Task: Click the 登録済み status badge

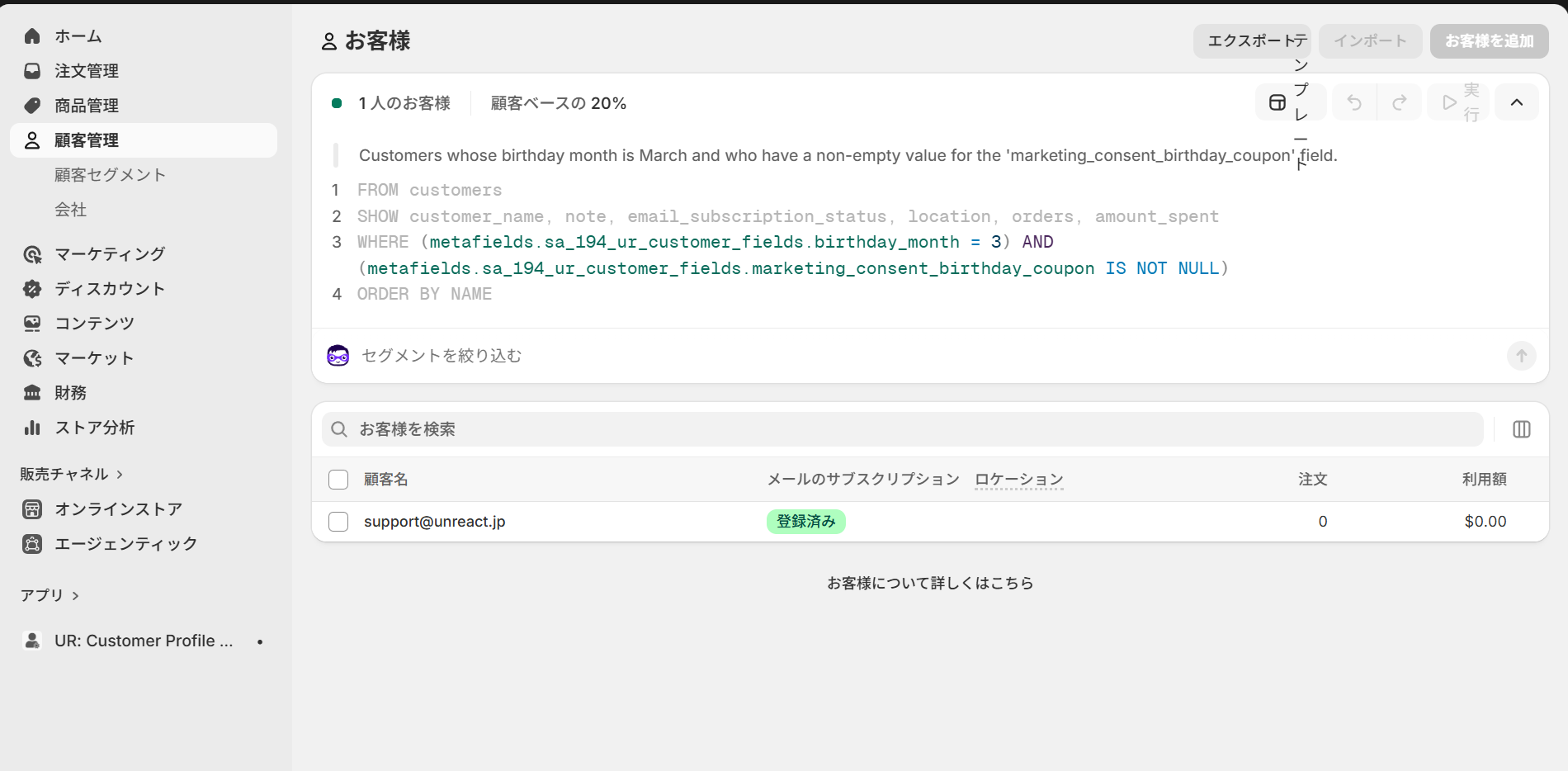Action: tap(806, 522)
